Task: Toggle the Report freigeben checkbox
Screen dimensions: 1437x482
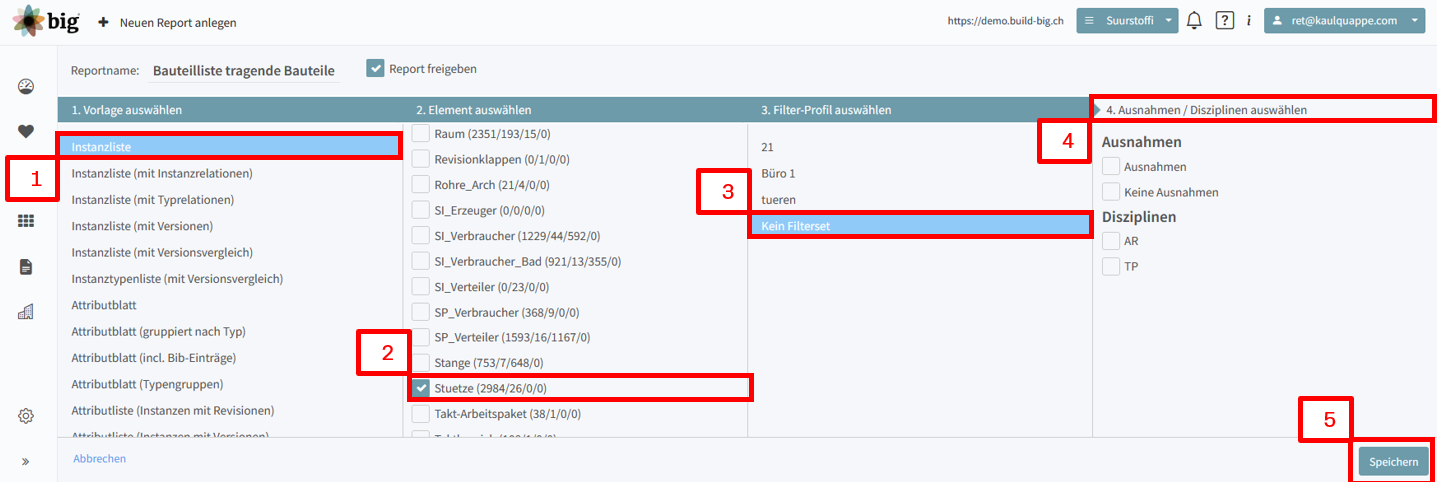Action: coord(375,68)
